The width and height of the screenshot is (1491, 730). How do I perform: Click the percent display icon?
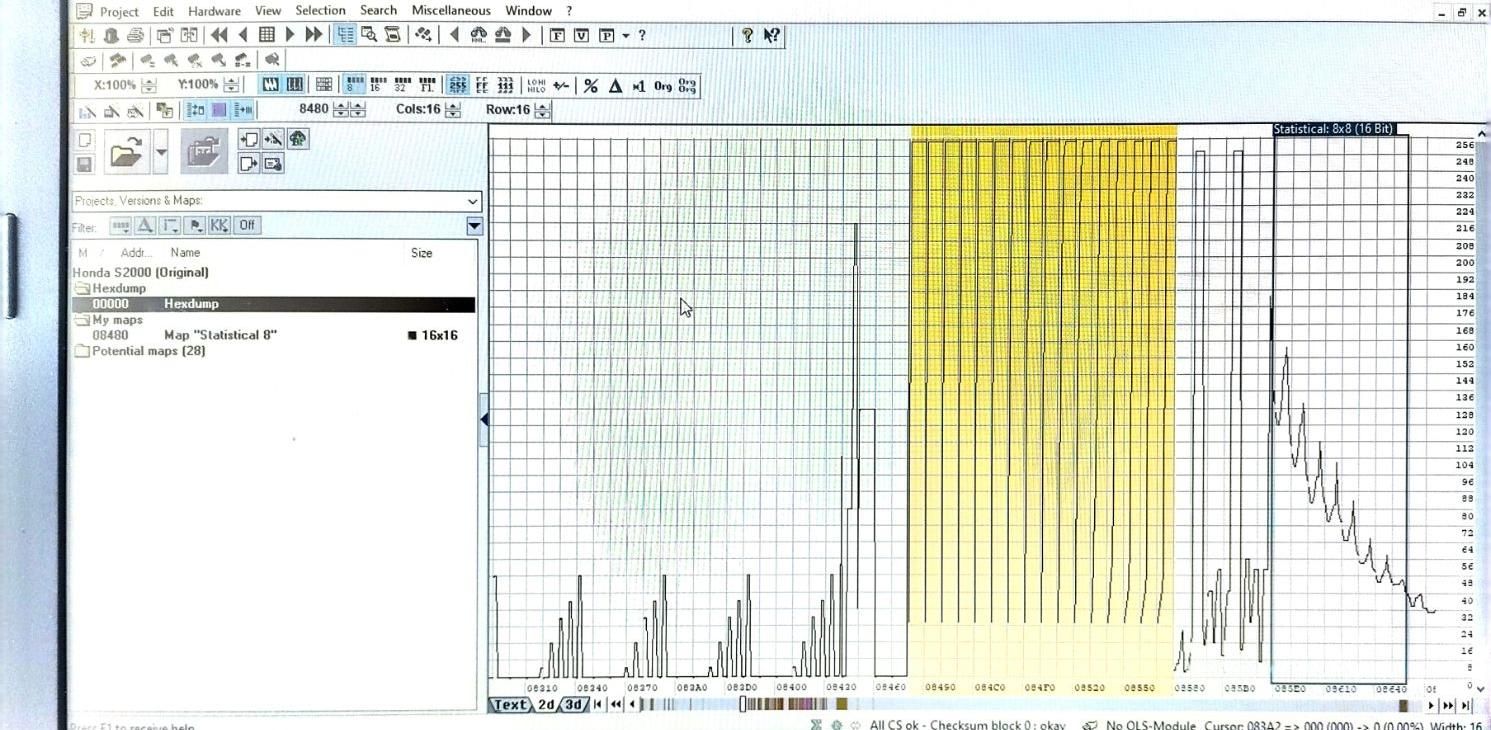click(591, 86)
